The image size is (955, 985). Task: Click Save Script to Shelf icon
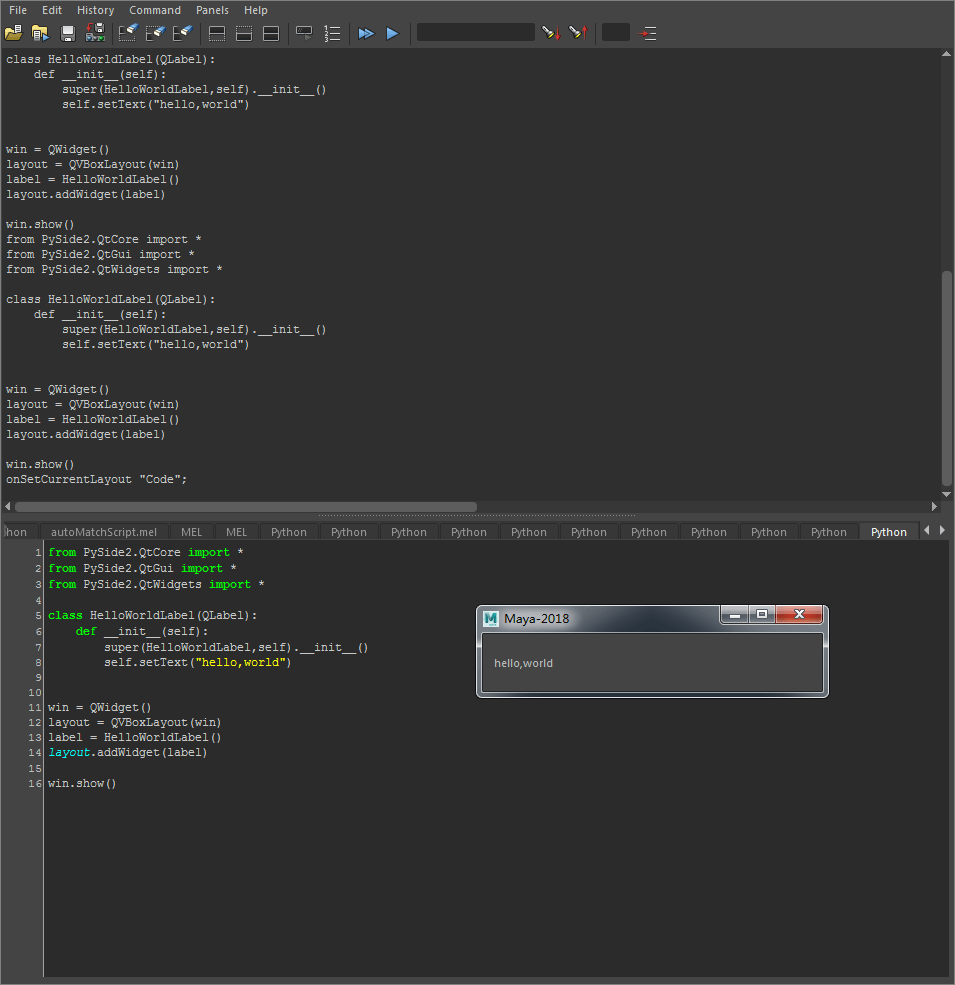pyautogui.click(x=95, y=33)
